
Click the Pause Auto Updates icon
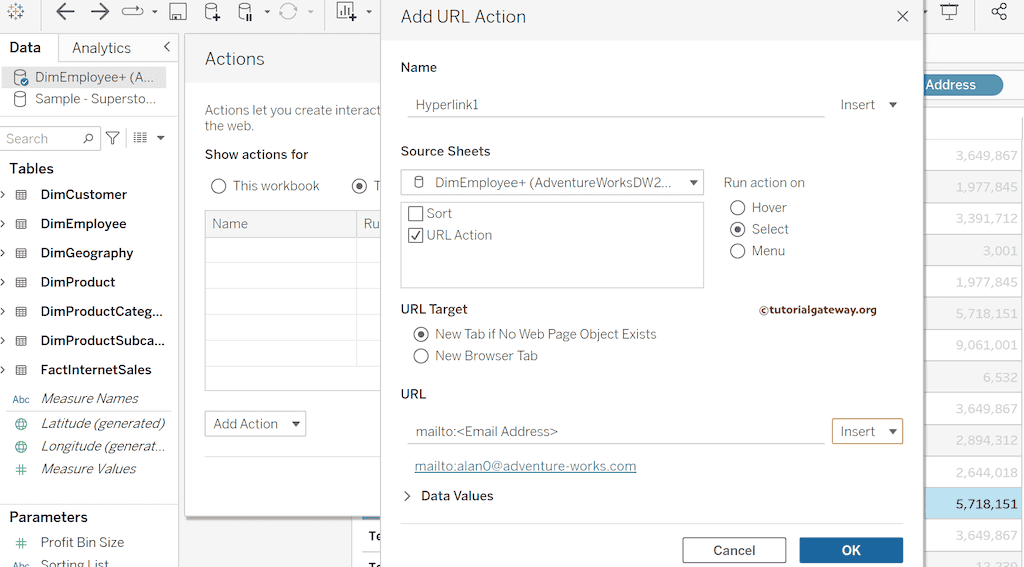tap(246, 12)
